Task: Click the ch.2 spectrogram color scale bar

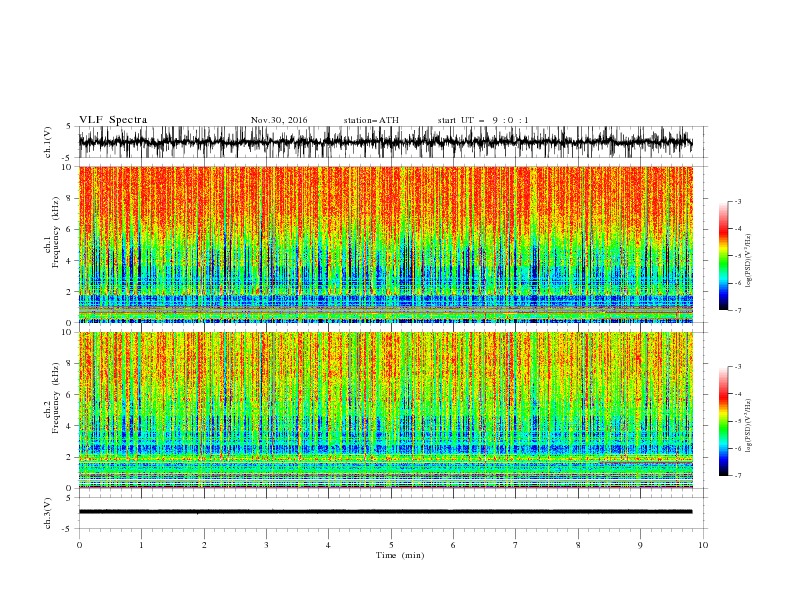Action: (723, 421)
